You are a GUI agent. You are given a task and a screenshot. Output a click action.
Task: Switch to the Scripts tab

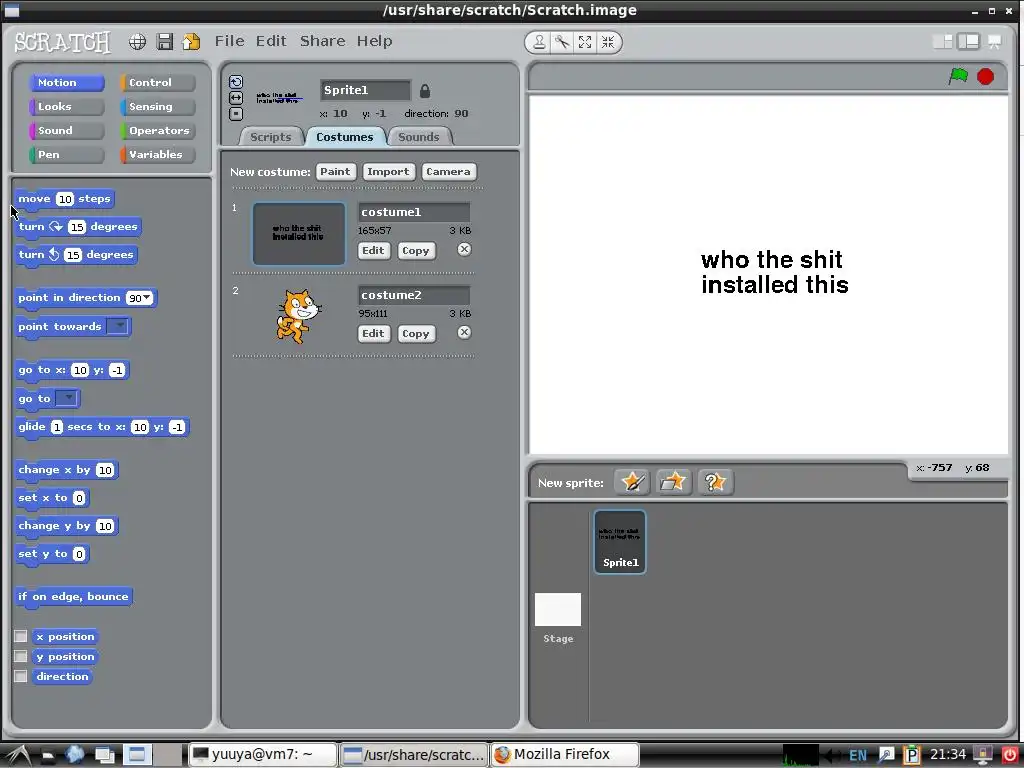(x=270, y=137)
